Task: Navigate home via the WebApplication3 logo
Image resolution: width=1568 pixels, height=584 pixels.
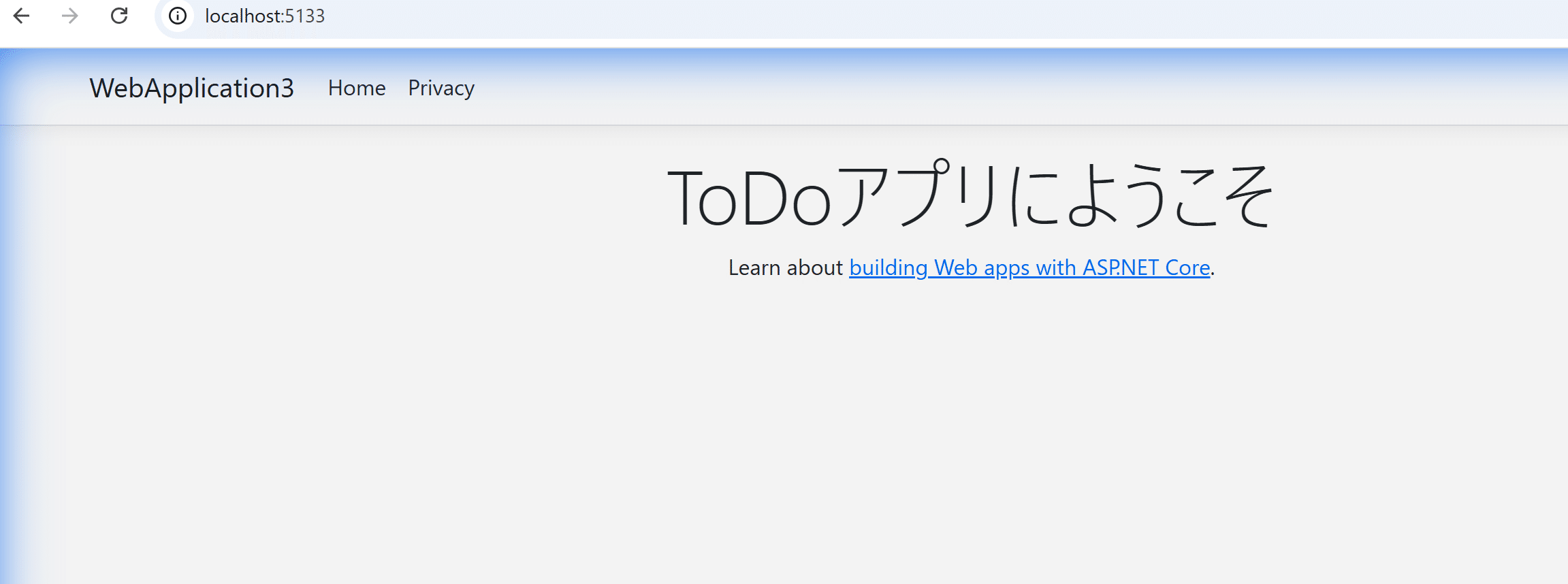Action: [192, 88]
